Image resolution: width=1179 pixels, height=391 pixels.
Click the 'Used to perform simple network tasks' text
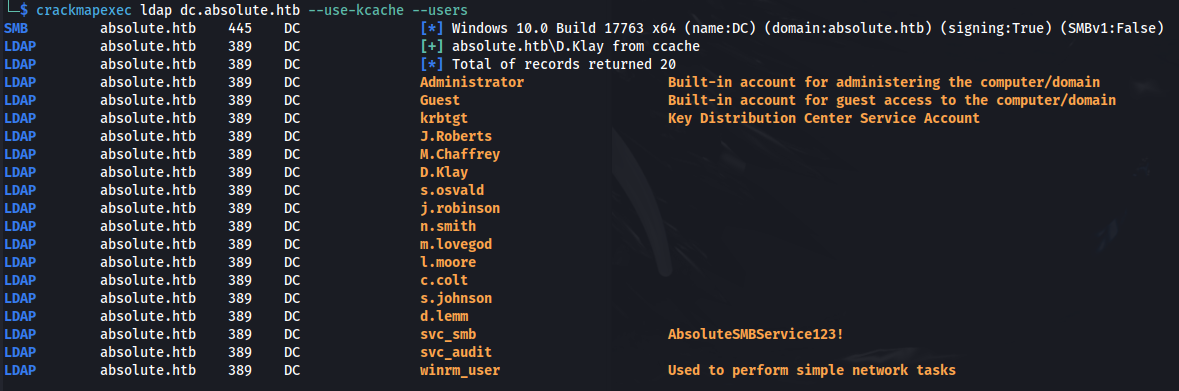[811, 371]
